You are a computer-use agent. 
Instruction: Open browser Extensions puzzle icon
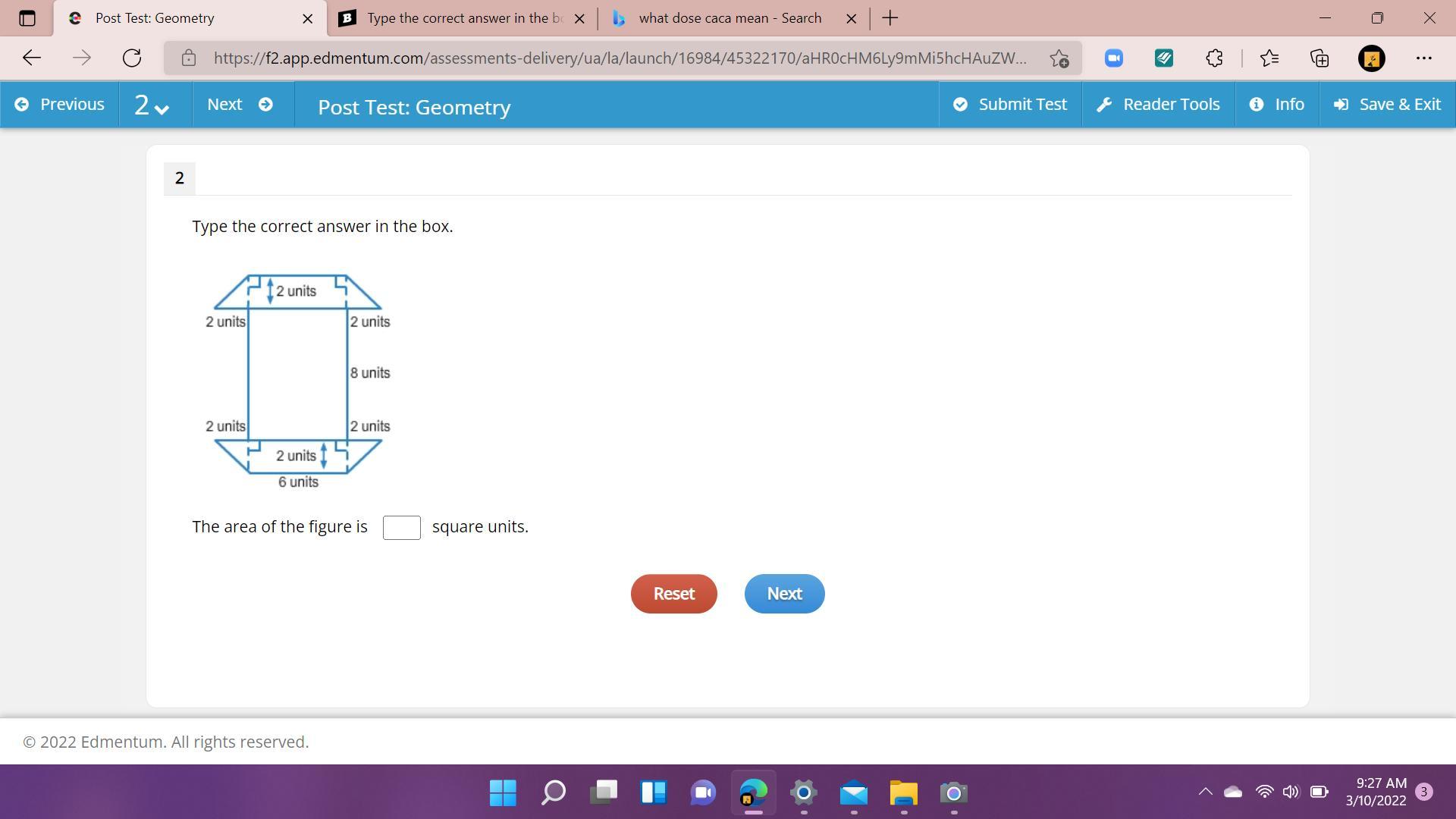1214,58
